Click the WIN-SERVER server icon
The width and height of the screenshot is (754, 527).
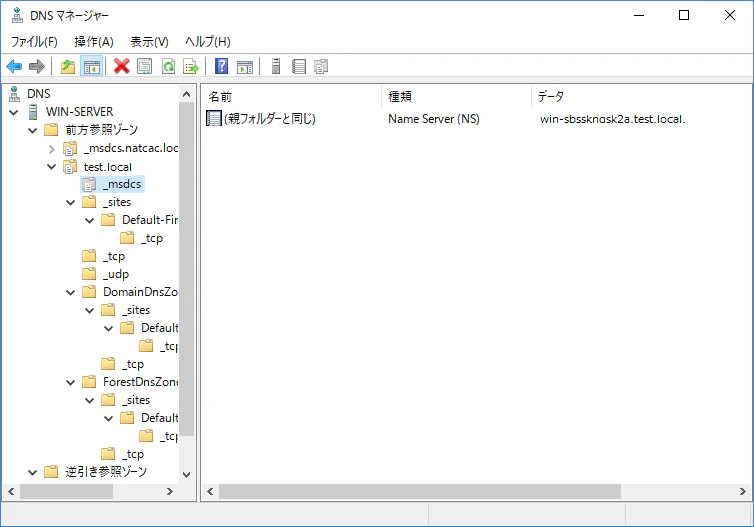tap(33, 112)
